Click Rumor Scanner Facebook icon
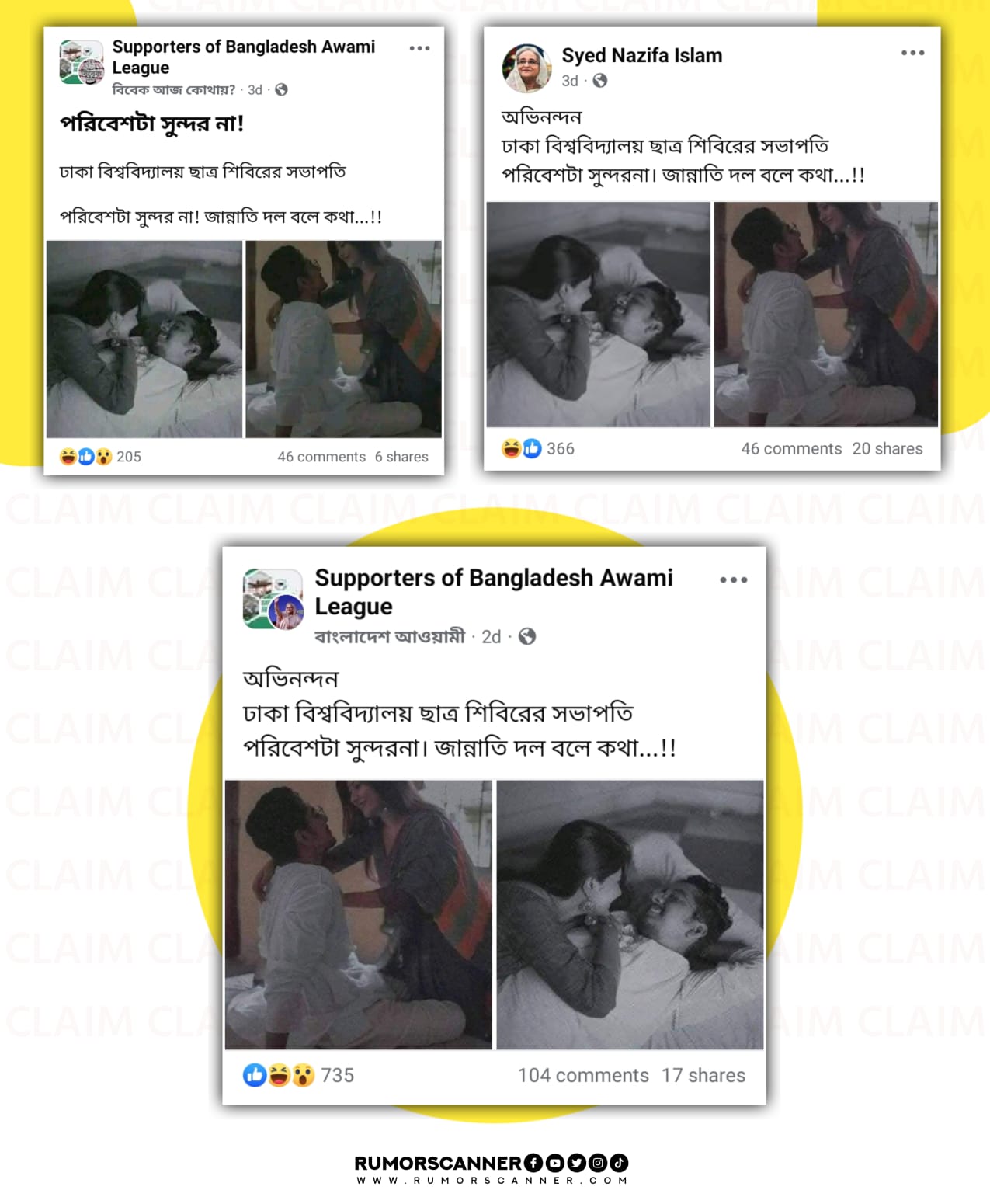Viewport: 990px width, 1204px height. click(533, 1163)
